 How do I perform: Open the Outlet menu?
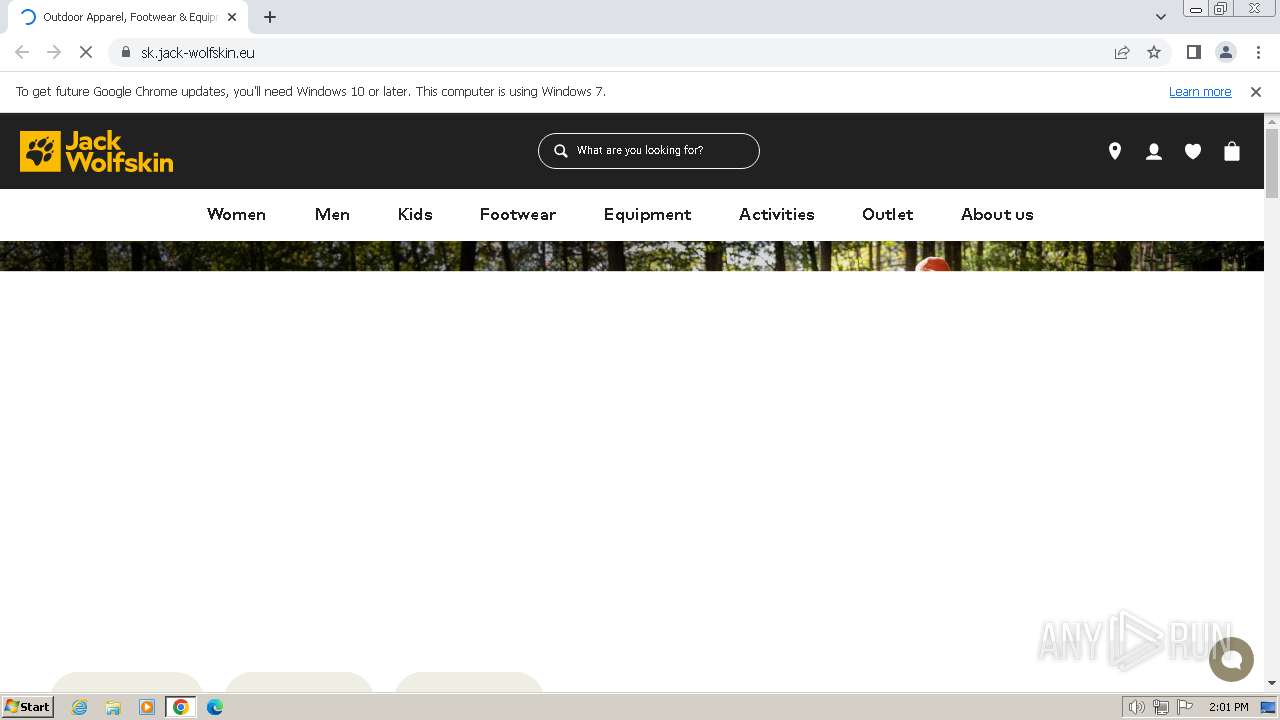click(888, 214)
